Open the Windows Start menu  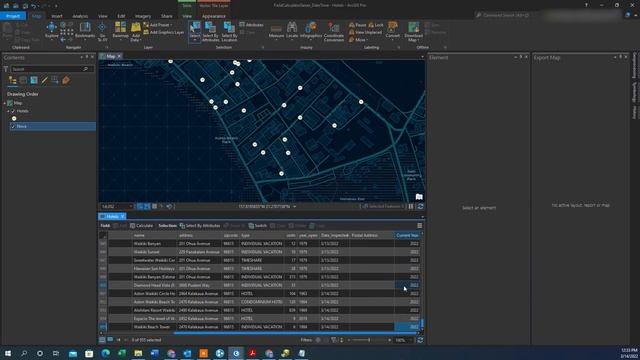pyautogui.click(x=8, y=353)
